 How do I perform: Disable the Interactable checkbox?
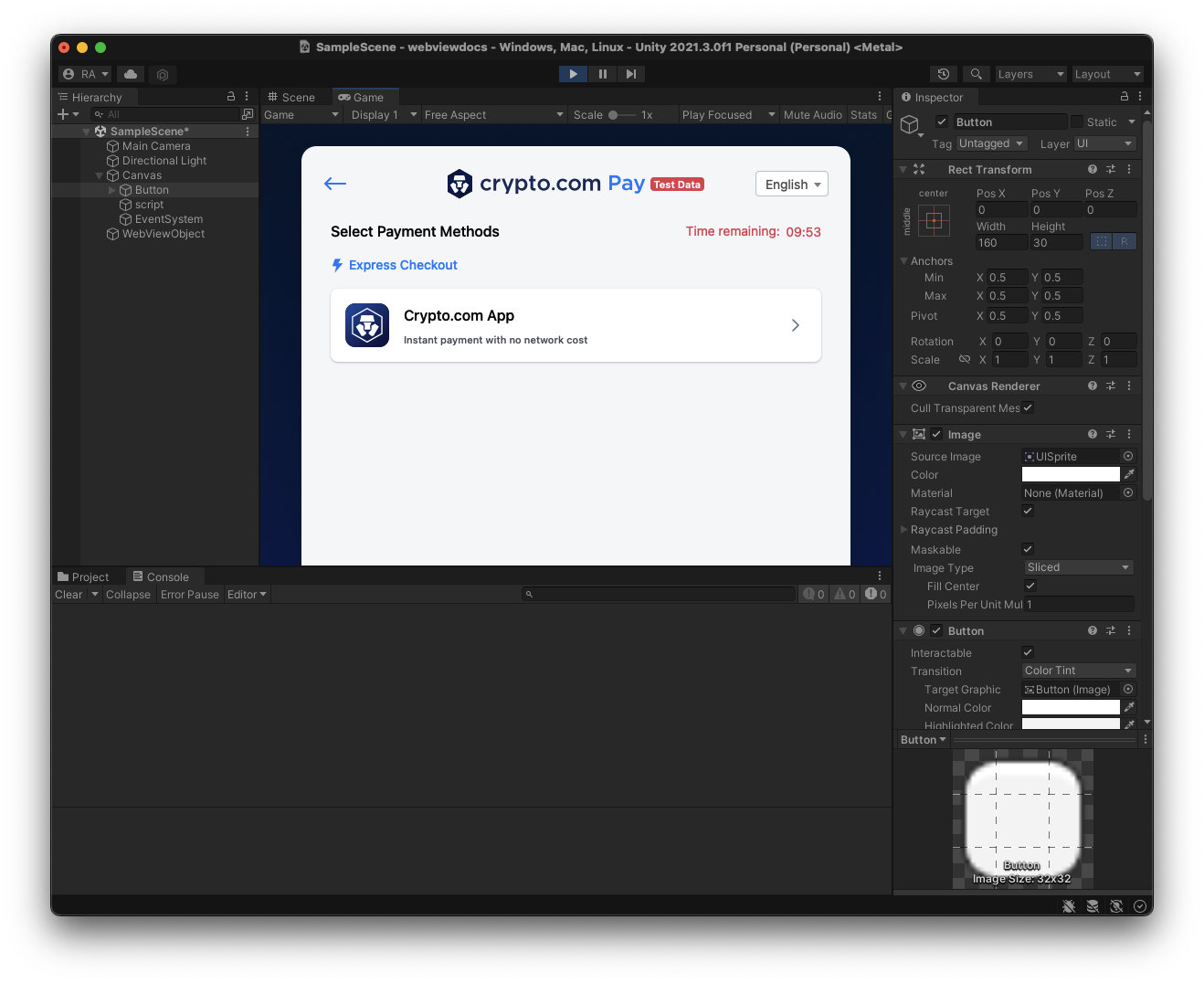coord(1028,652)
